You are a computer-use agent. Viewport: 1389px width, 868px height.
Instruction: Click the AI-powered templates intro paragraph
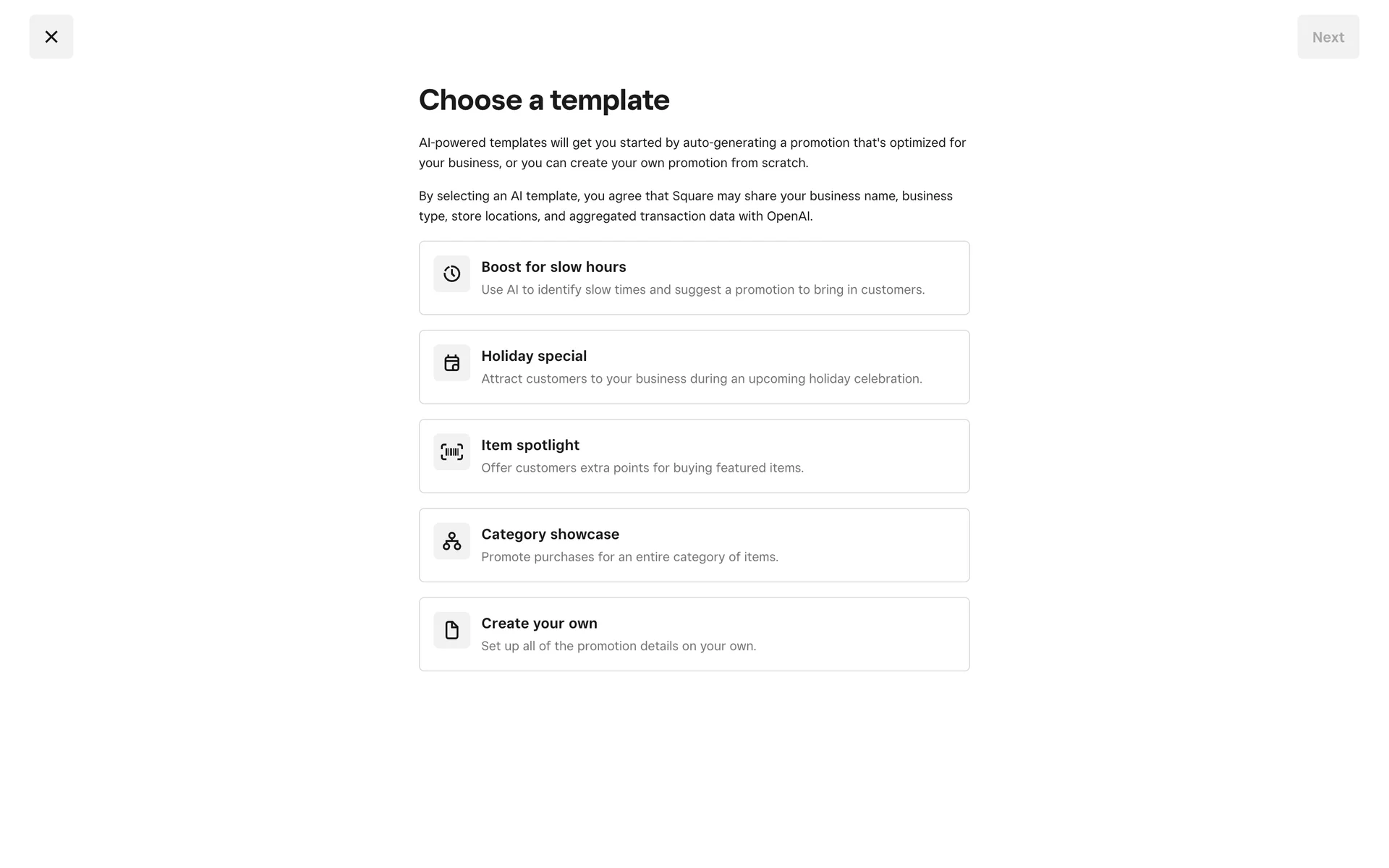click(693, 153)
